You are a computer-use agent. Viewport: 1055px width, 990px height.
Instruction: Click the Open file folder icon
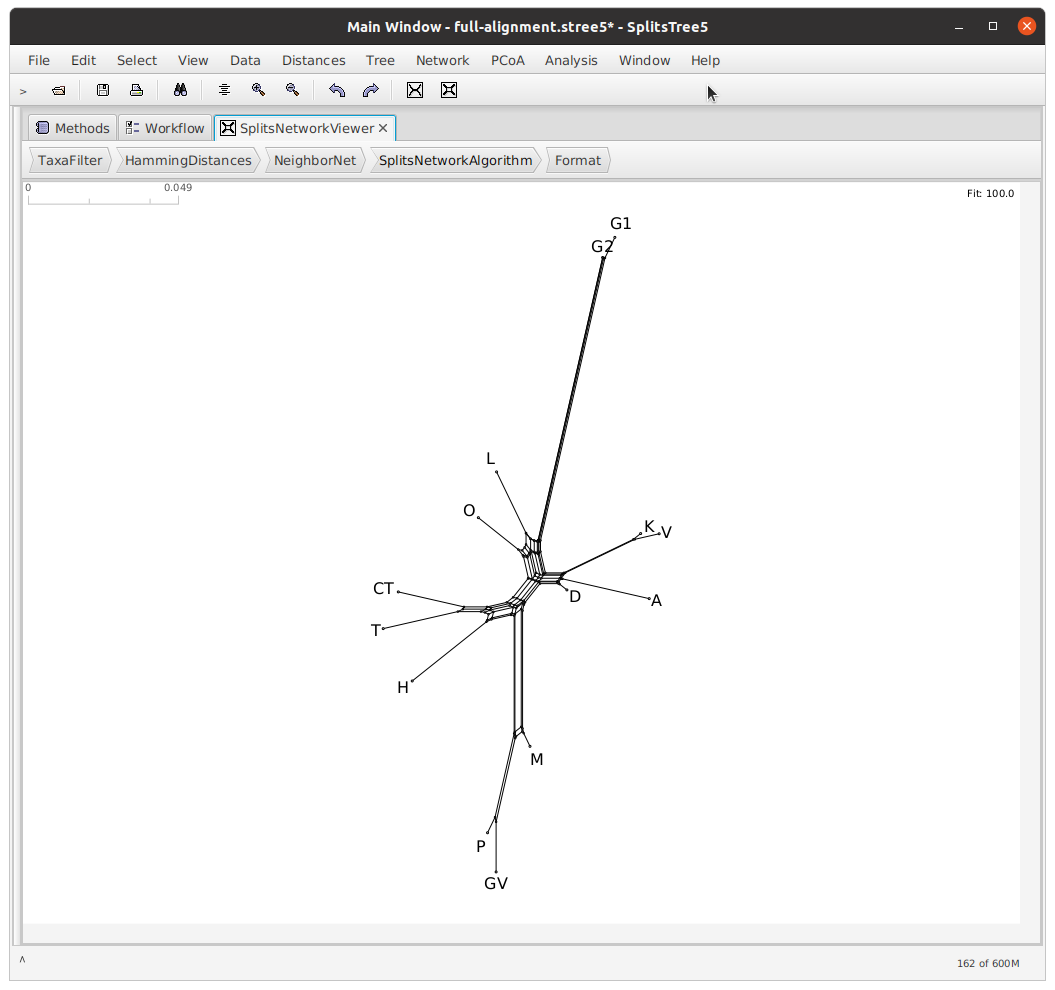click(x=59, y=90)
